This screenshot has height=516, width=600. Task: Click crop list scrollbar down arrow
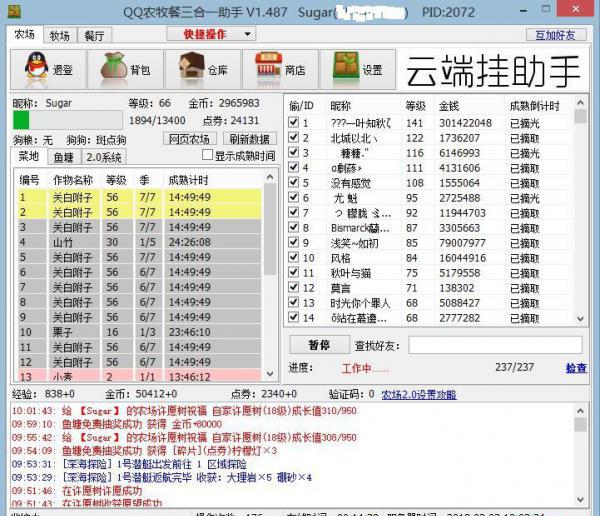(270, 374)
